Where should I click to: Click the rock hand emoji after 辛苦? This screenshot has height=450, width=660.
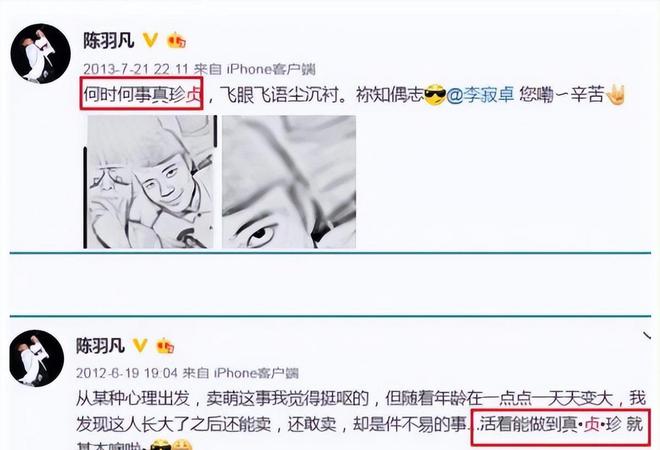(615, 95)
